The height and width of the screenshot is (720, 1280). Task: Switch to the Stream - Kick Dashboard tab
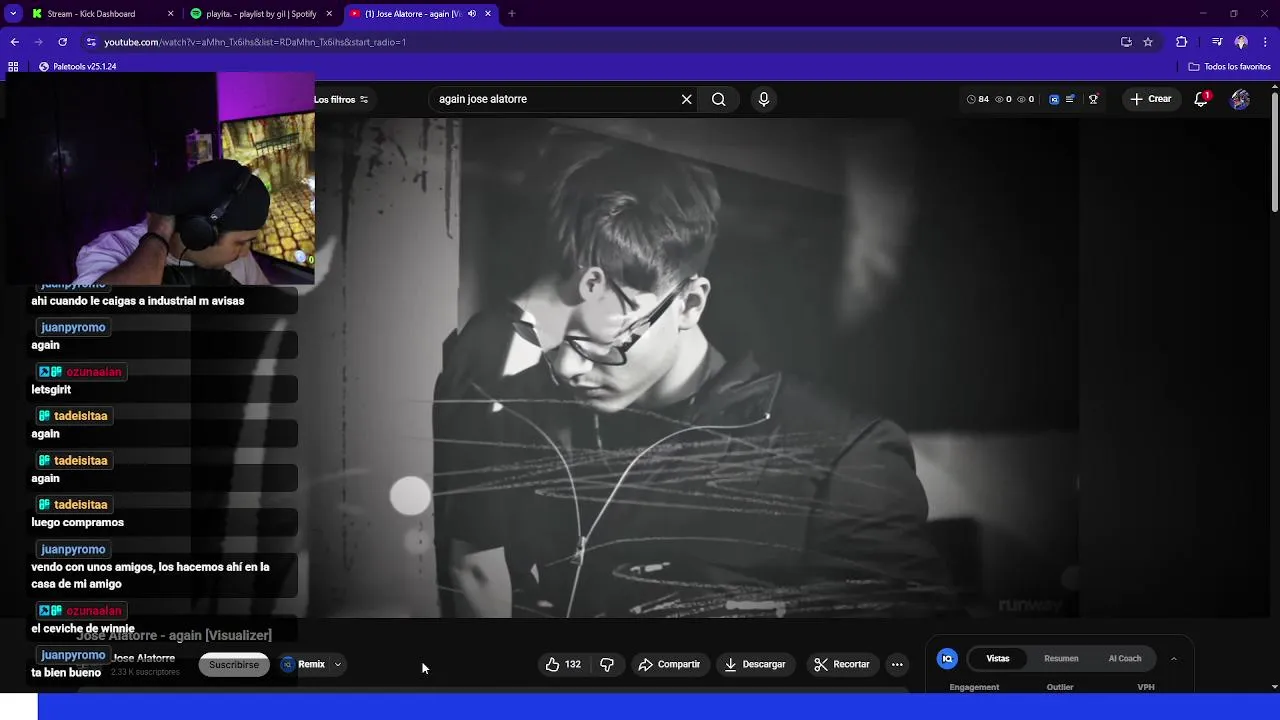(90, 14)
